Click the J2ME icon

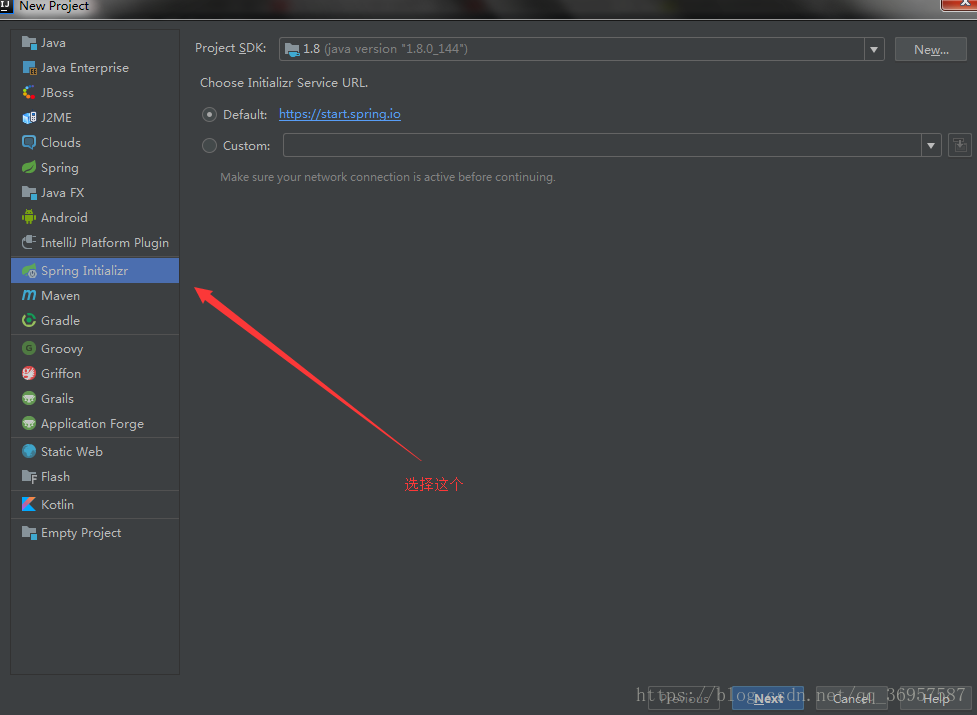[29, 118]
